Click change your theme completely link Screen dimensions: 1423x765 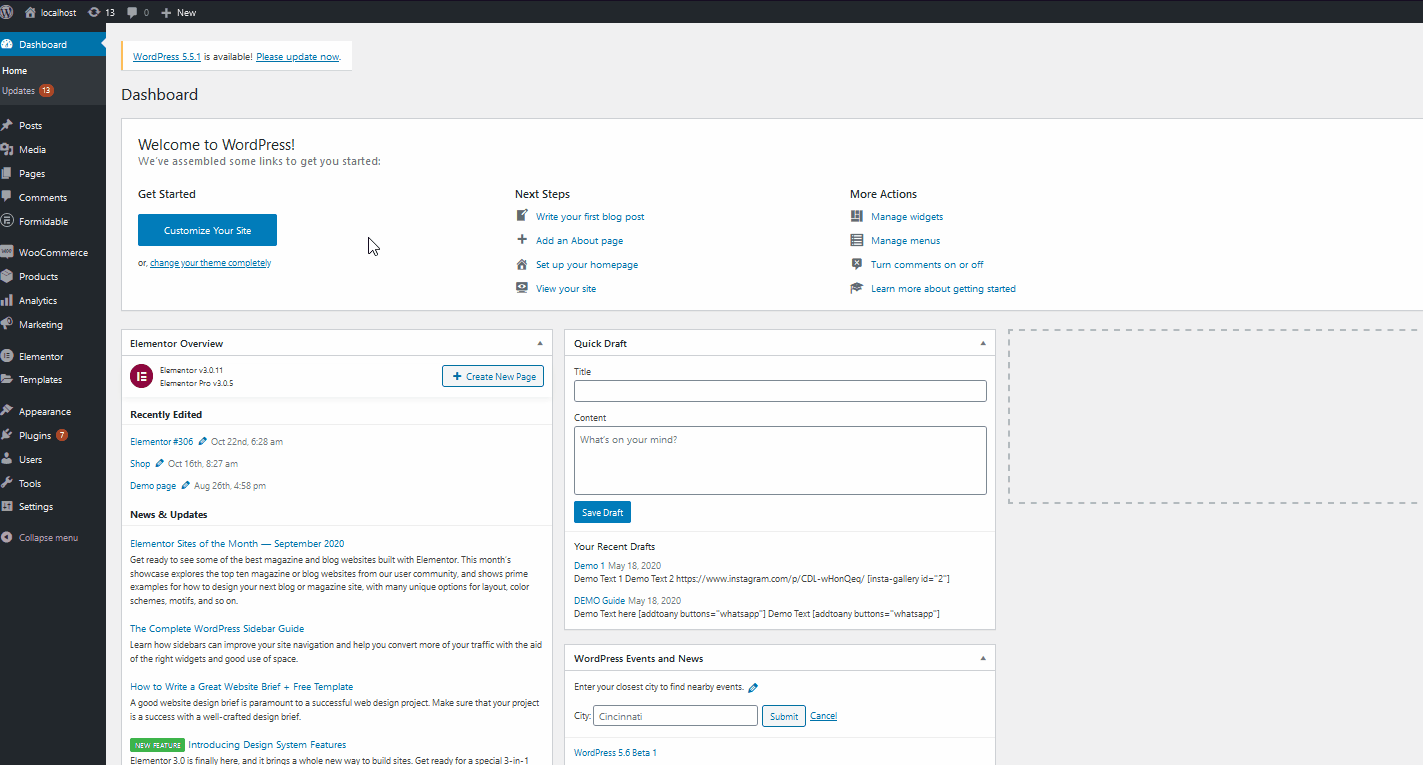pos(210,263)
